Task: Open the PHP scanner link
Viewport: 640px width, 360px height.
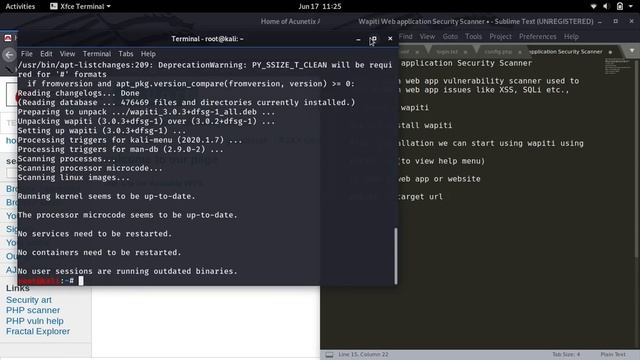Action: coord(33,310)
